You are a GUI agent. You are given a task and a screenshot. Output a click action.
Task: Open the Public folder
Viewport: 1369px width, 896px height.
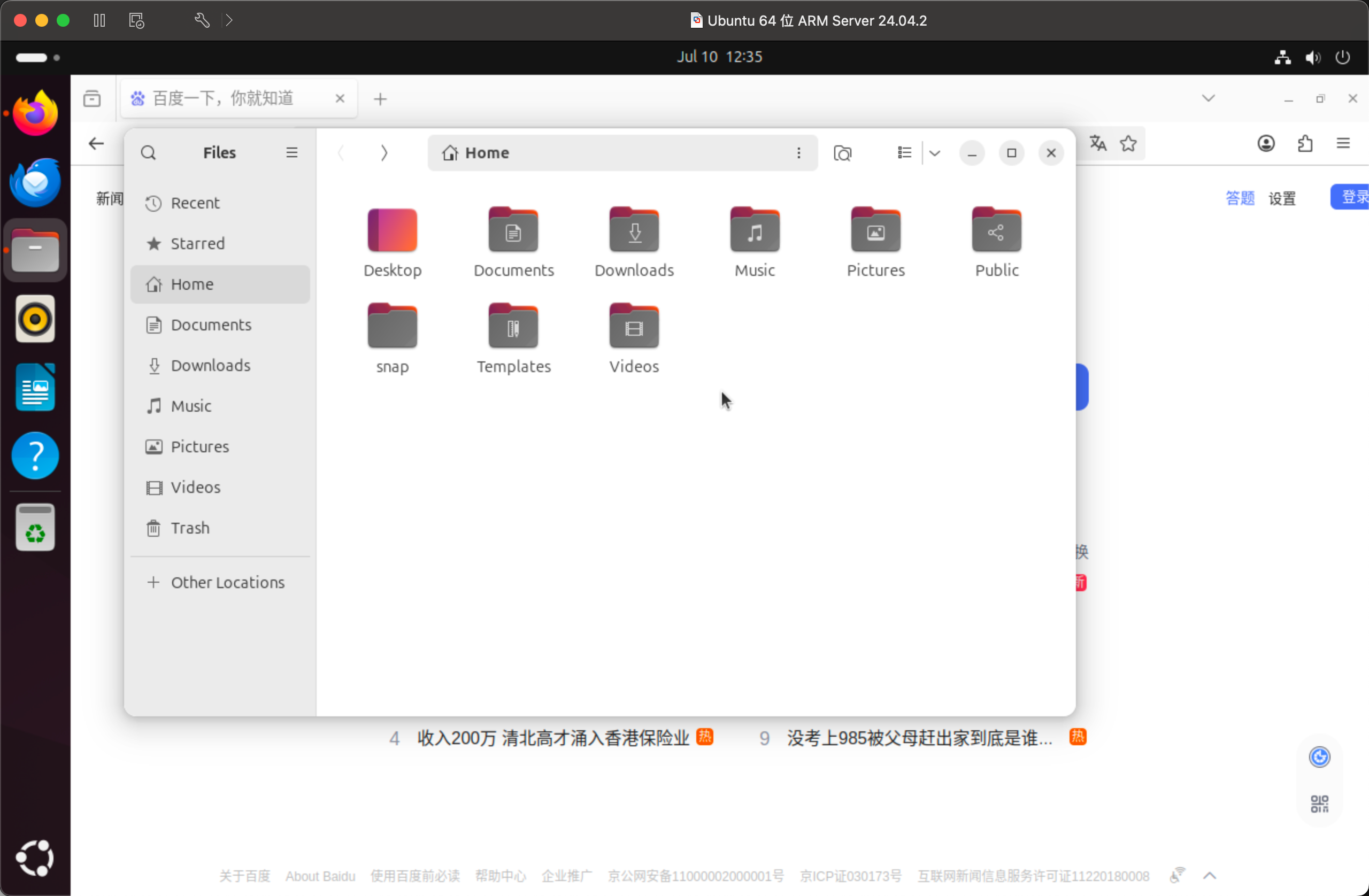pos(996,243)
